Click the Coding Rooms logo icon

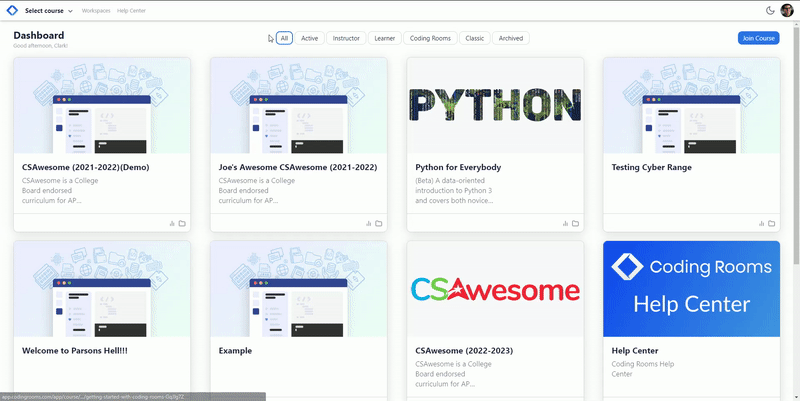[x=12, y=10]
